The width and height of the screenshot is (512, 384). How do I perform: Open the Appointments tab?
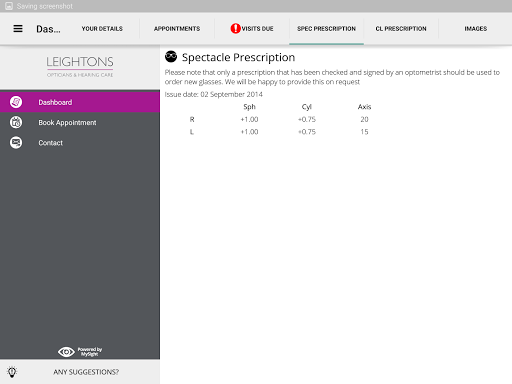[x=177, y=29]
